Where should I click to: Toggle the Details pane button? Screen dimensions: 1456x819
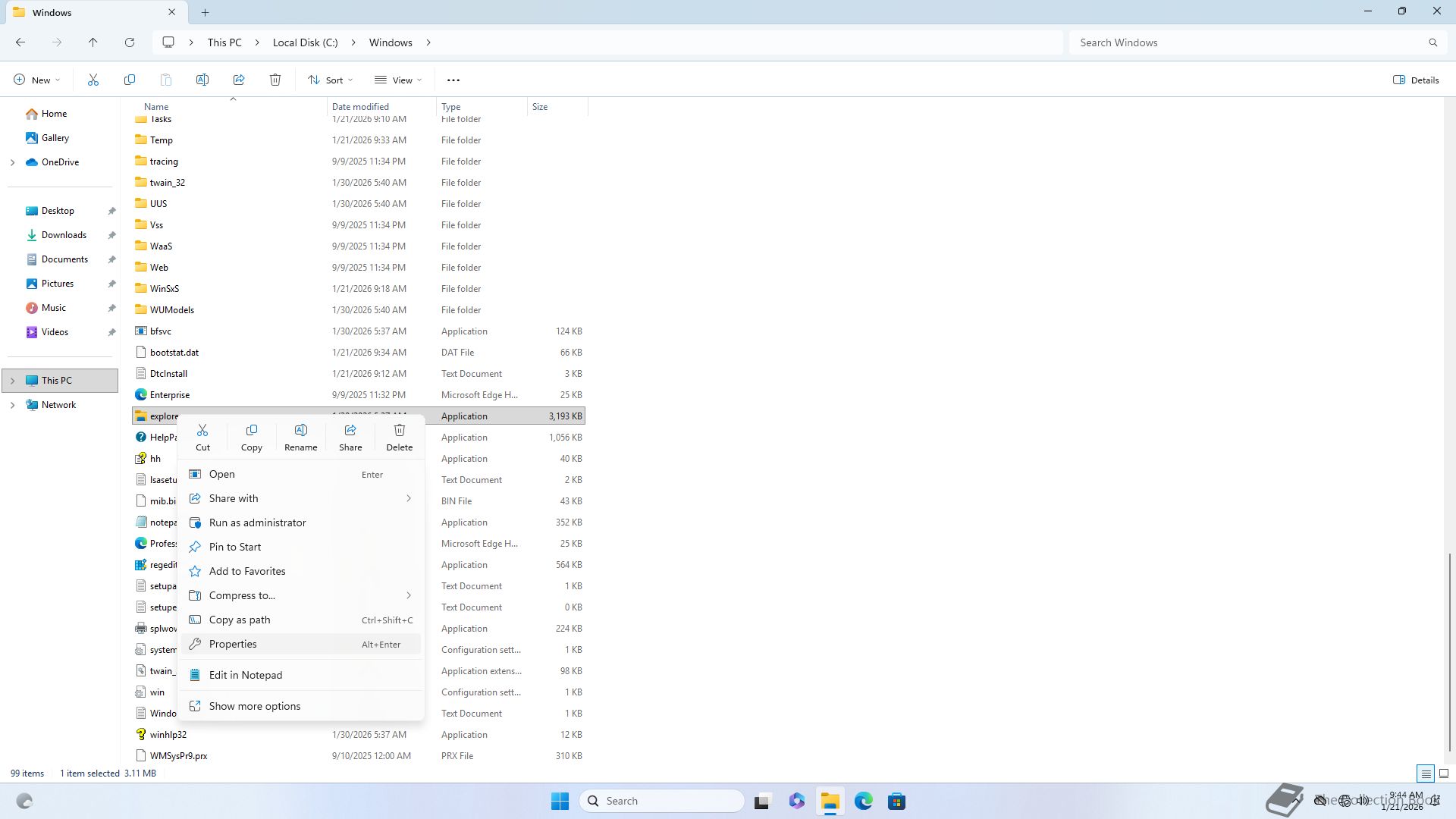[x=1416, y=80]
